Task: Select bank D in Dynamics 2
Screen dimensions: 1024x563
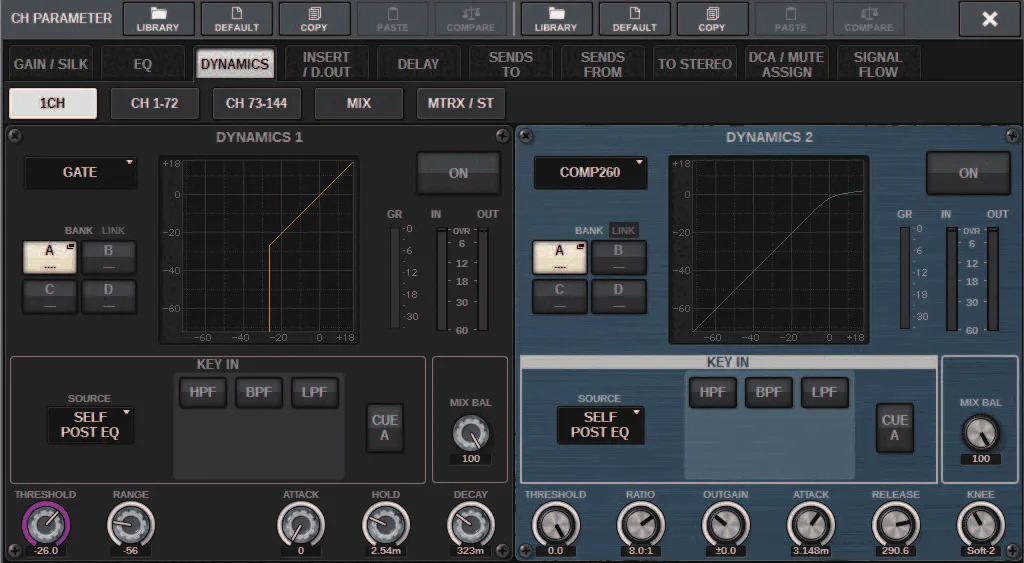Action: point(618,296)
